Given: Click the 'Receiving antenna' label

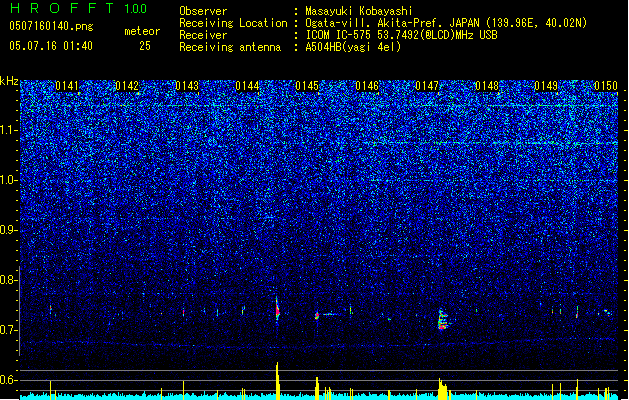Looking at the screenshot, I should (230, 47).
